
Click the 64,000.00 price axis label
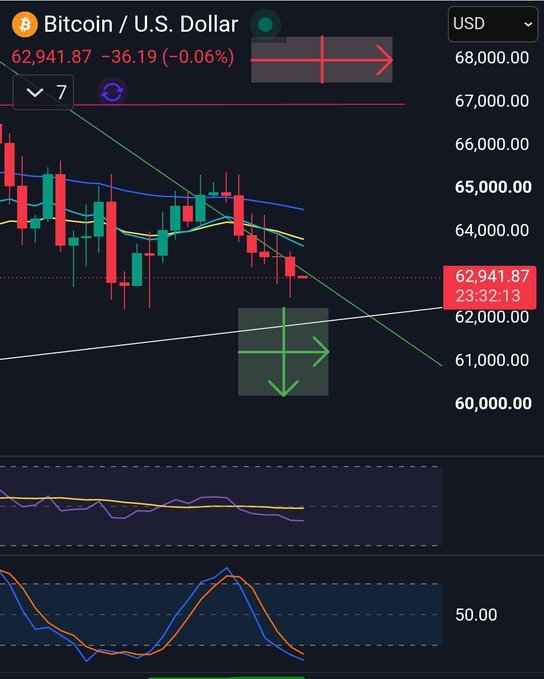click(492, 230)
